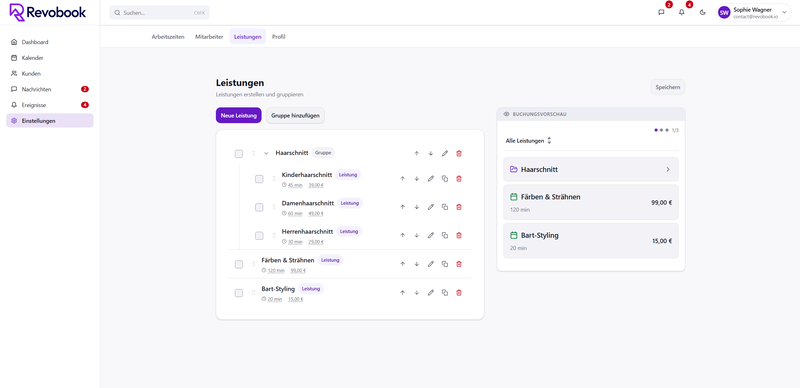The height and width of the screenshot is (388, 800).
Task: Check the Herrenhaarschnitt checkbox
Action: click(x=259, y=235)
